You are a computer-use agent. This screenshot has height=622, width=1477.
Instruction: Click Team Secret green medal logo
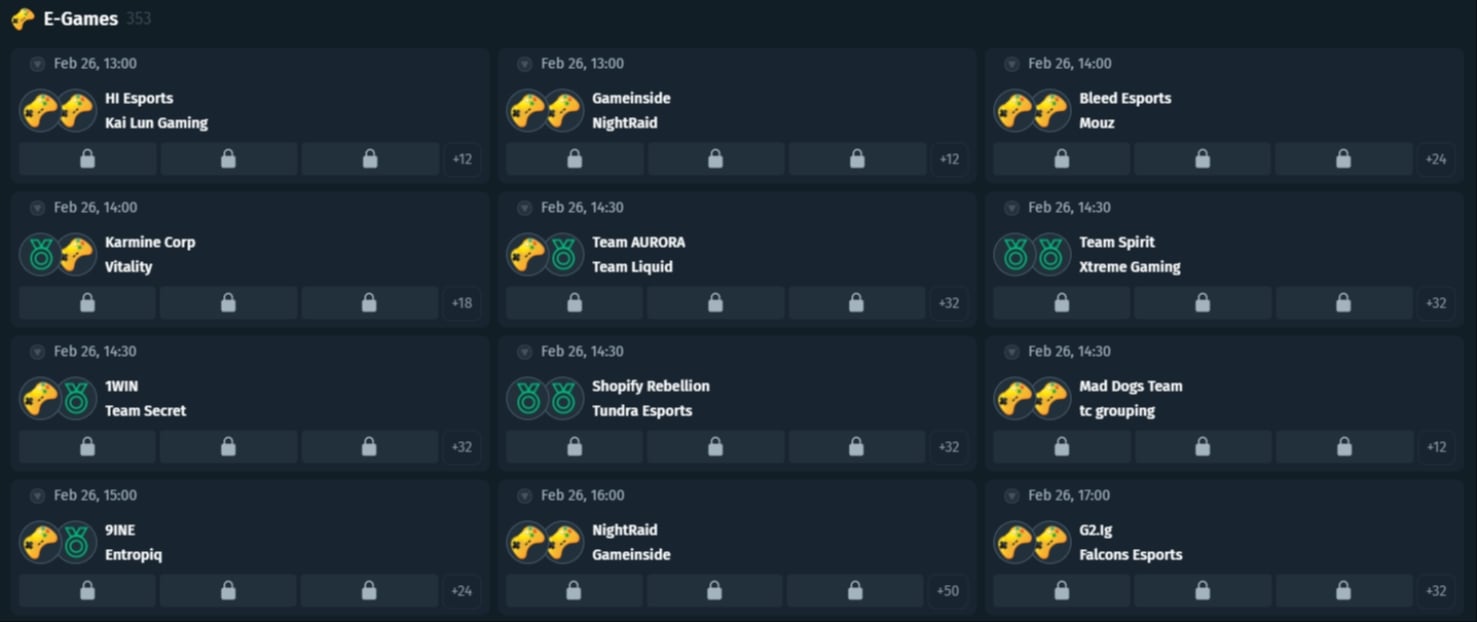coord(77,399)
